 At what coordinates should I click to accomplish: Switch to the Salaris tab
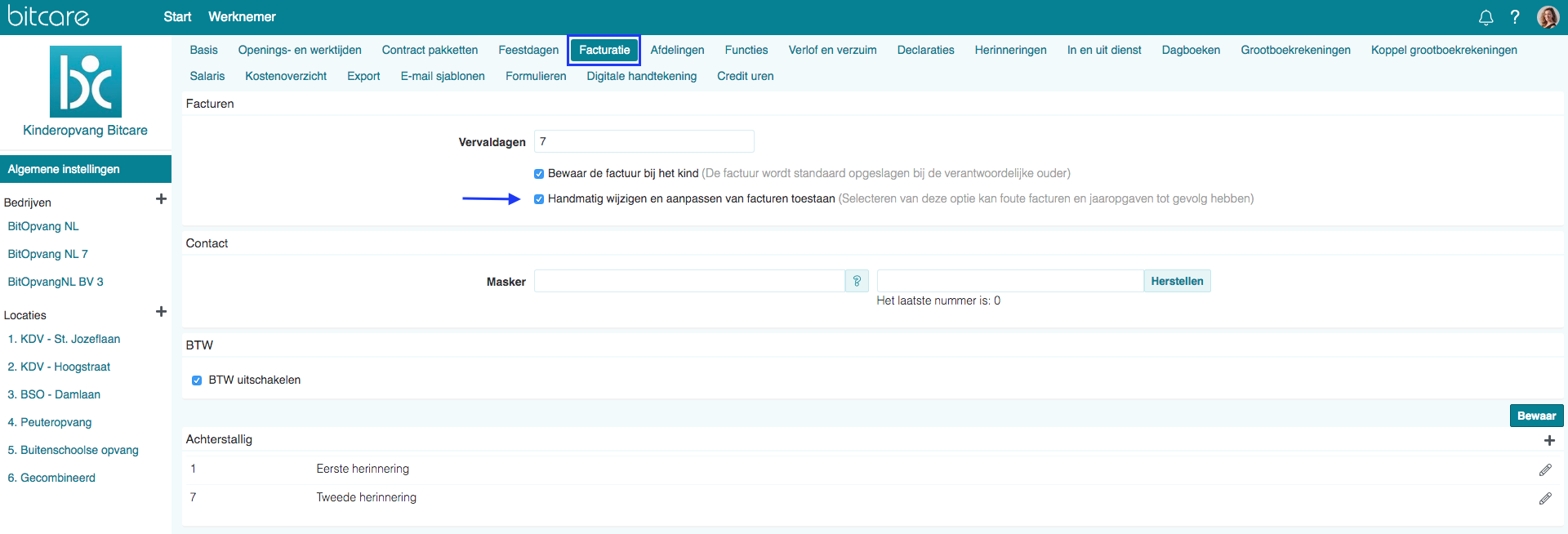(x=207, y=76)
